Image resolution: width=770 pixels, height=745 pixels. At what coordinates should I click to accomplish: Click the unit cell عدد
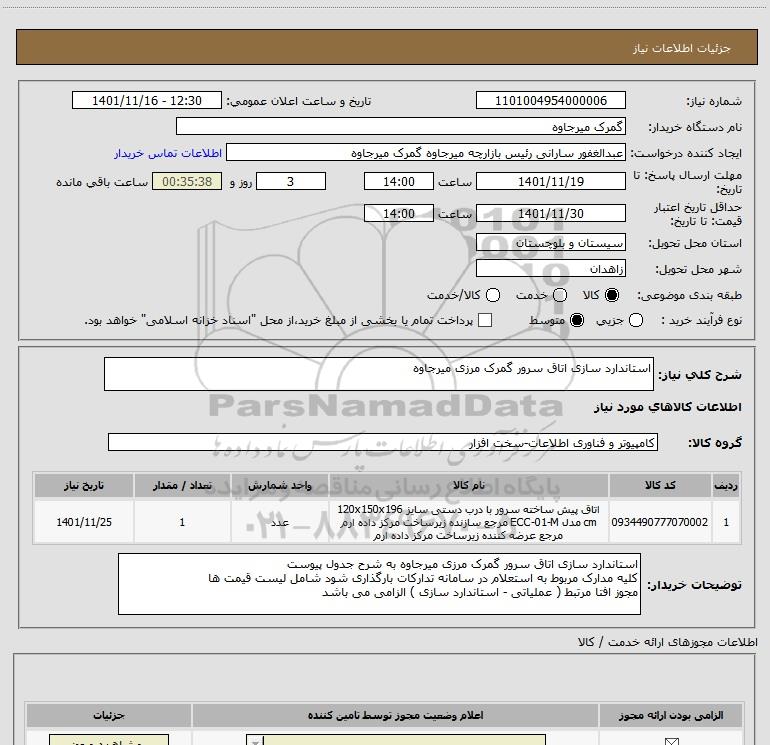click(x=280, y=522)
